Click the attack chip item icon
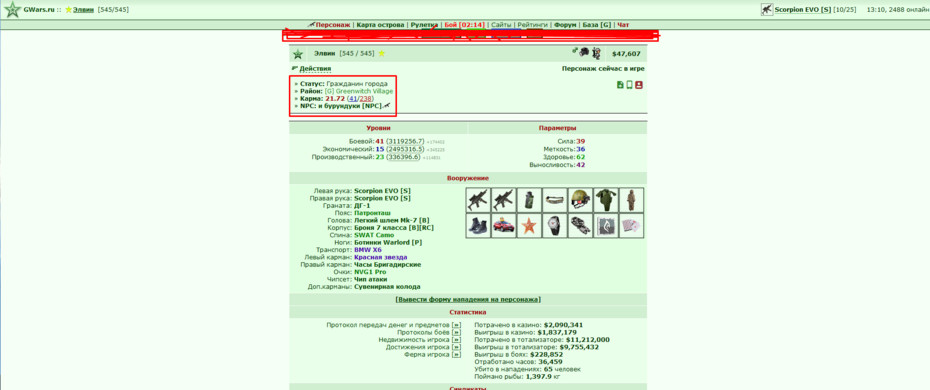Screen dimensions: 930x390 click(606, 226)
